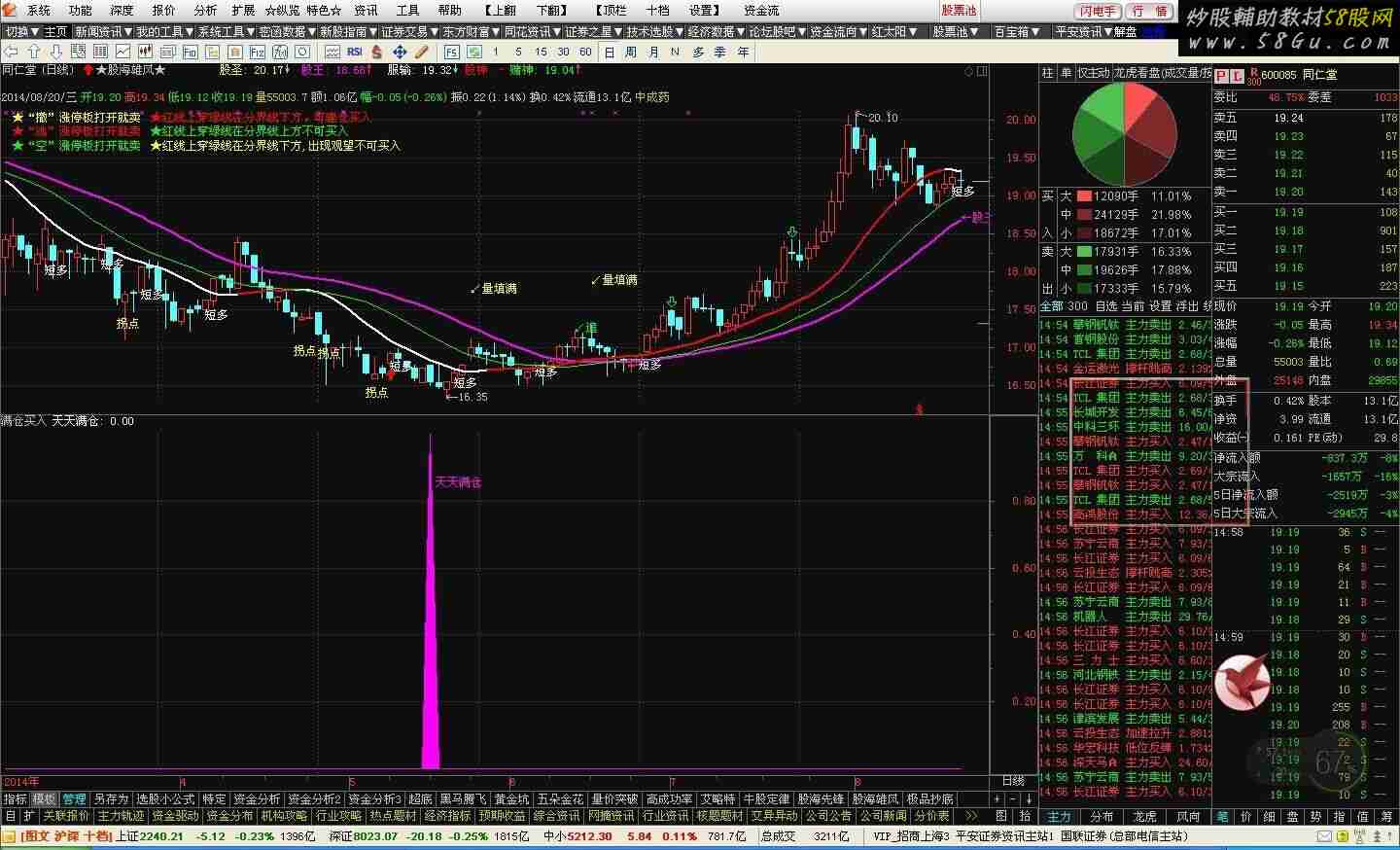Viewport: 1400px width, 850px height.
Task: Click the back arrow toolbar icon
Action: (x=12, y=52)
